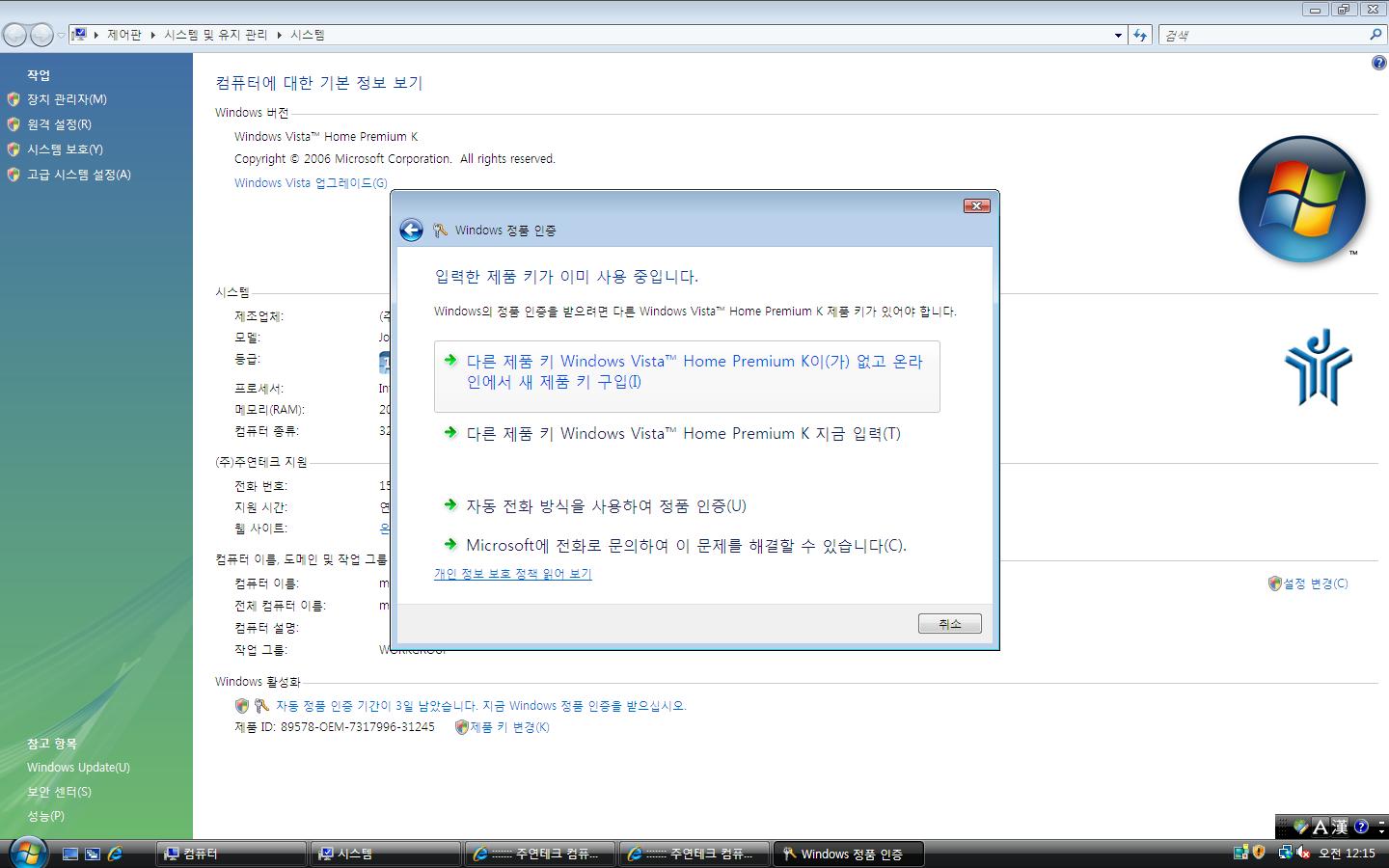Switch to the 컴퓨터 taskbar button
This screenshot has width=1389, height=868.
coord(231,854)
